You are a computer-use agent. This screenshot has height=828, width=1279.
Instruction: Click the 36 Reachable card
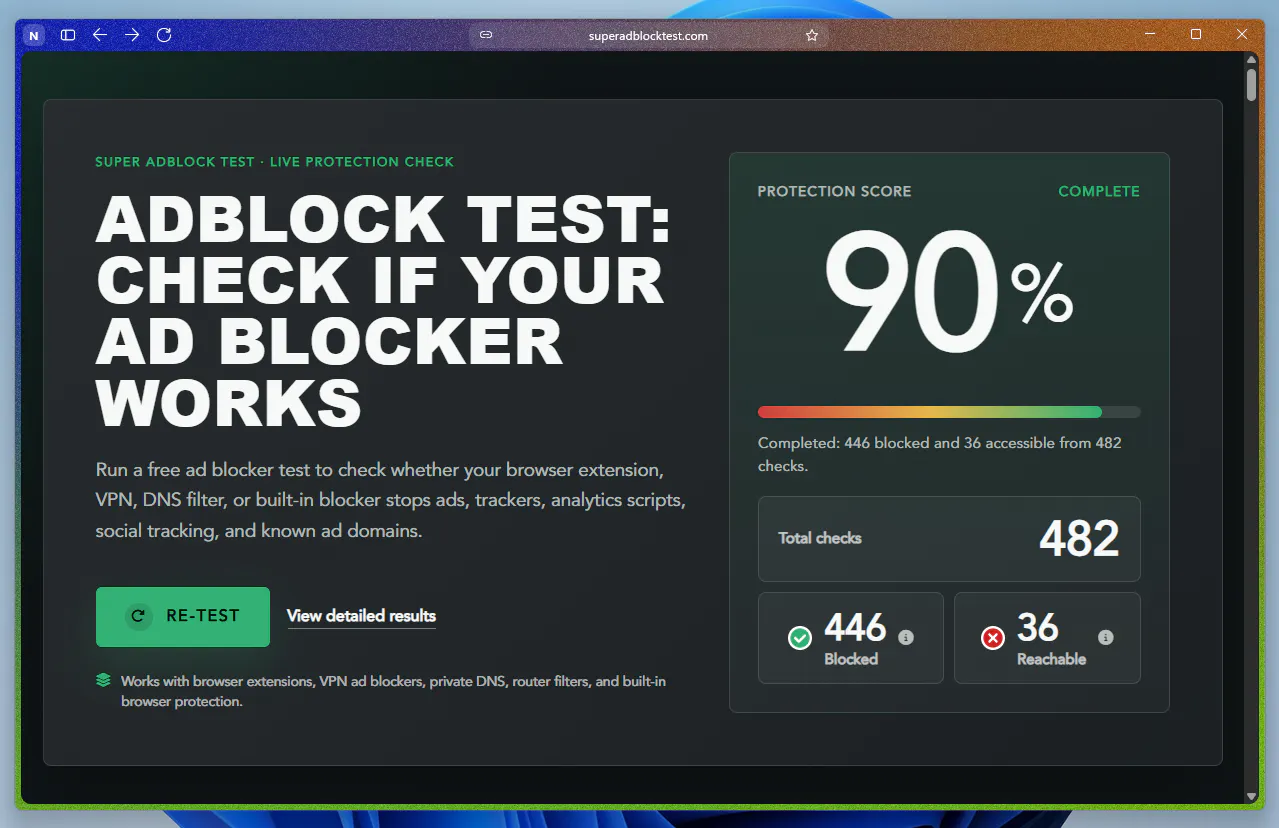1047,638
